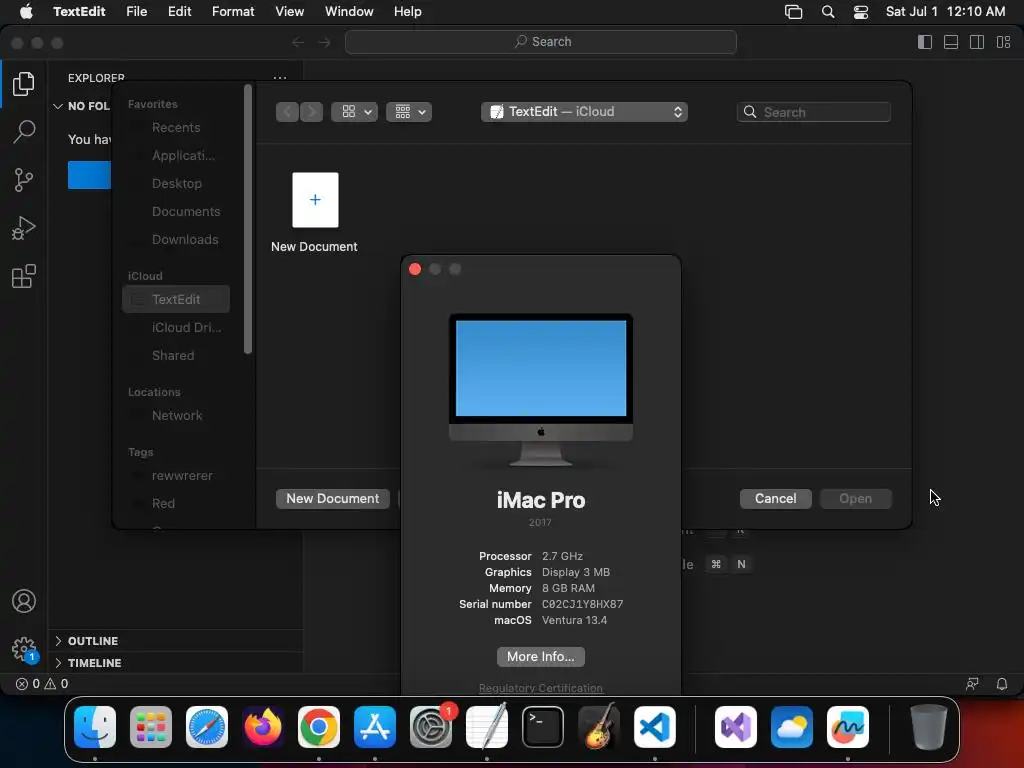Click the VS Code command center search field

541,42
